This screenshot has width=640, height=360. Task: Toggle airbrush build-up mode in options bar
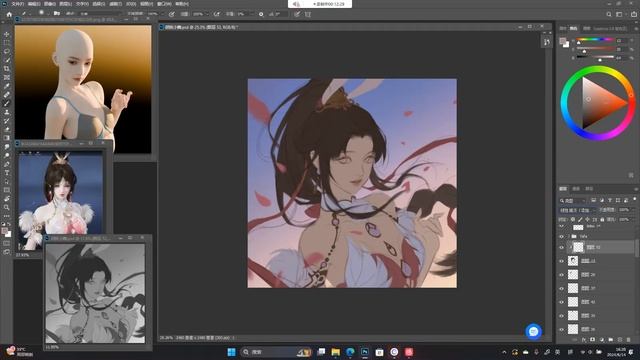click(x=217, y=14)
